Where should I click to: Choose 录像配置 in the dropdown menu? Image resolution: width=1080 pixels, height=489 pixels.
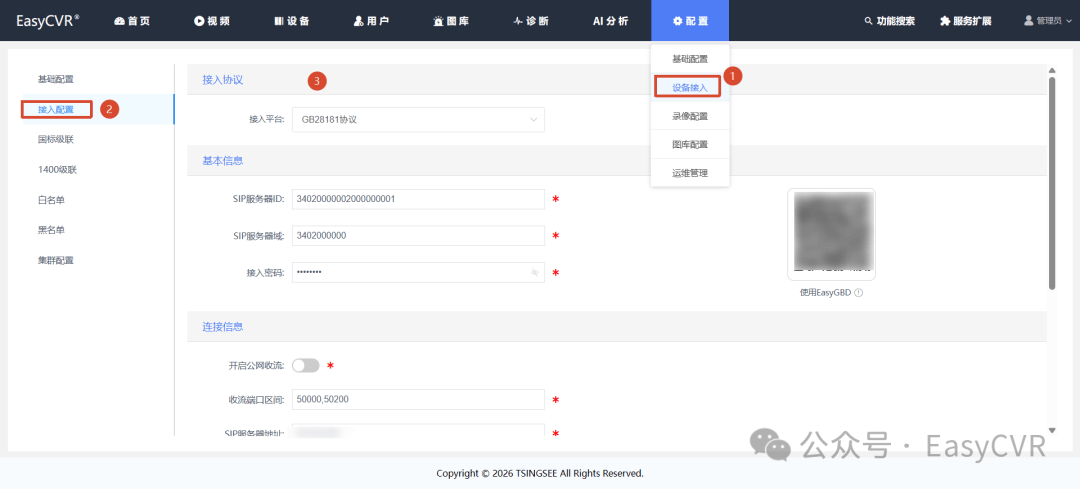click(690, 116)
